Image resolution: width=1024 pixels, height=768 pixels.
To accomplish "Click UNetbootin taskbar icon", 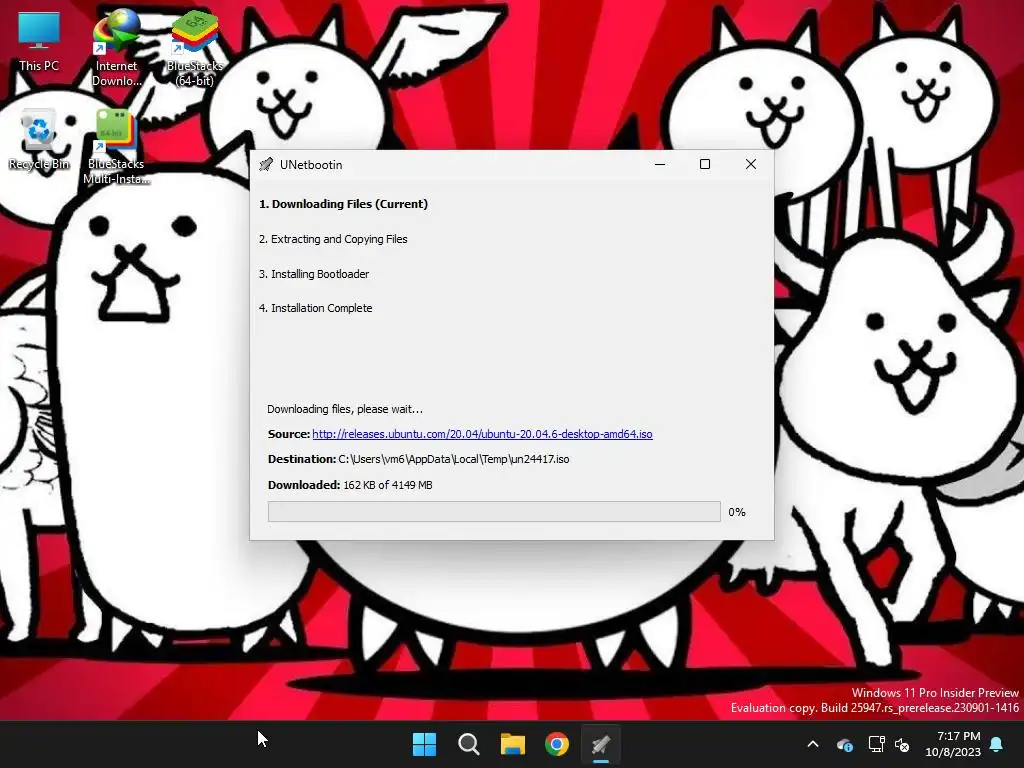I will (x=601, y=744).
